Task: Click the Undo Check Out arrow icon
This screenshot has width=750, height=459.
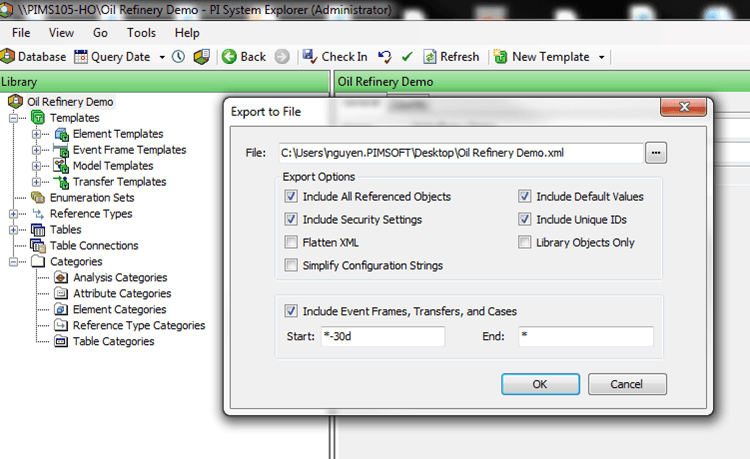Action: [385, 57]
